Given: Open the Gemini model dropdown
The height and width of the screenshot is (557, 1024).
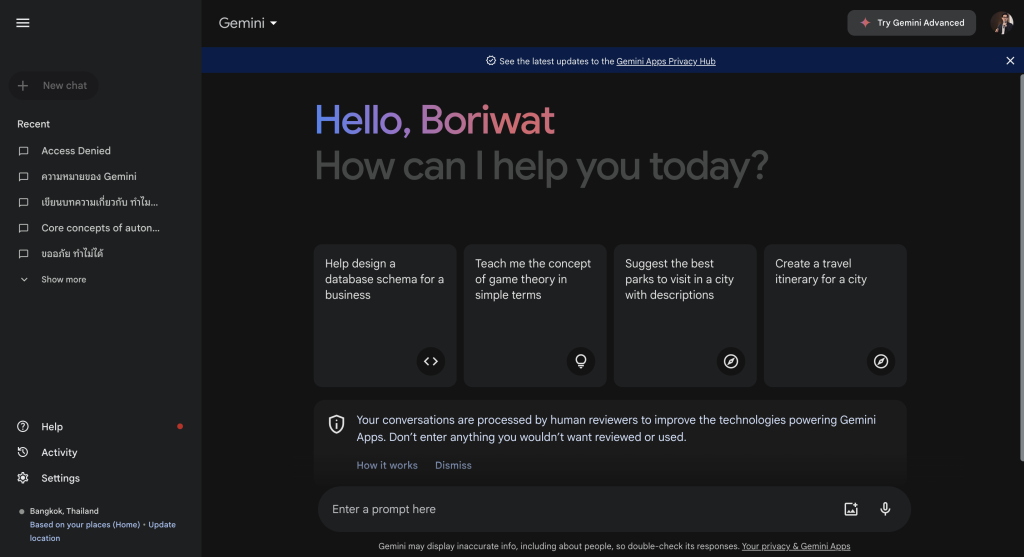Looking at the screenshot, I should (248, 23).
